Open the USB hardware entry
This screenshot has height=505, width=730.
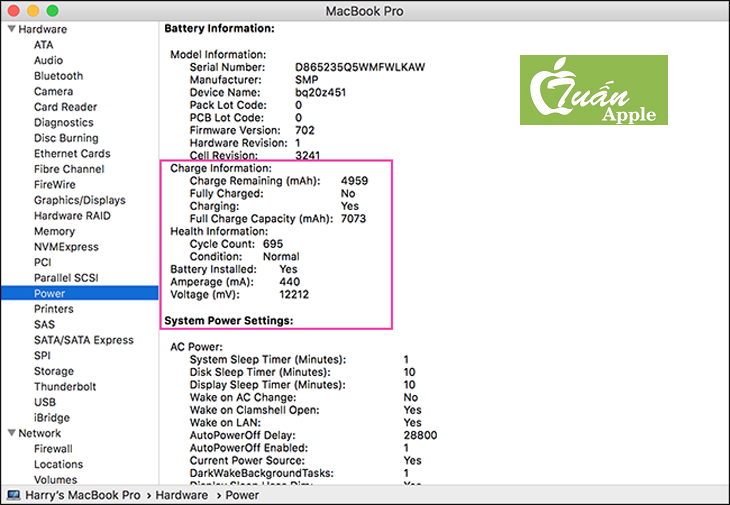click(x=45, y=403)
